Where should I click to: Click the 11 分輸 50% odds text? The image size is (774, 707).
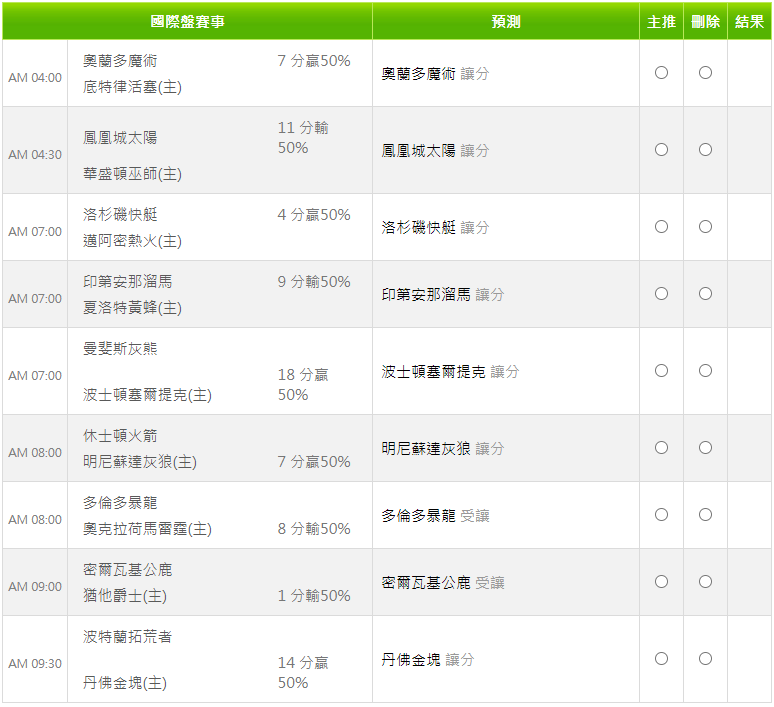coord(303,138)
